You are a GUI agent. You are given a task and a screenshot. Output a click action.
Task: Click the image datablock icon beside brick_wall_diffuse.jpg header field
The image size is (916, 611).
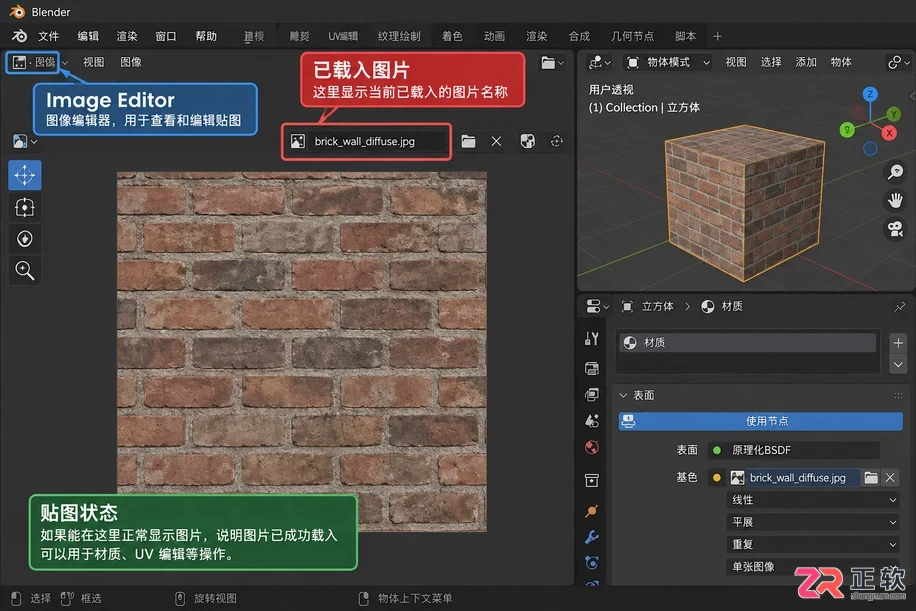pyautogui.click(x=298, y=141)
